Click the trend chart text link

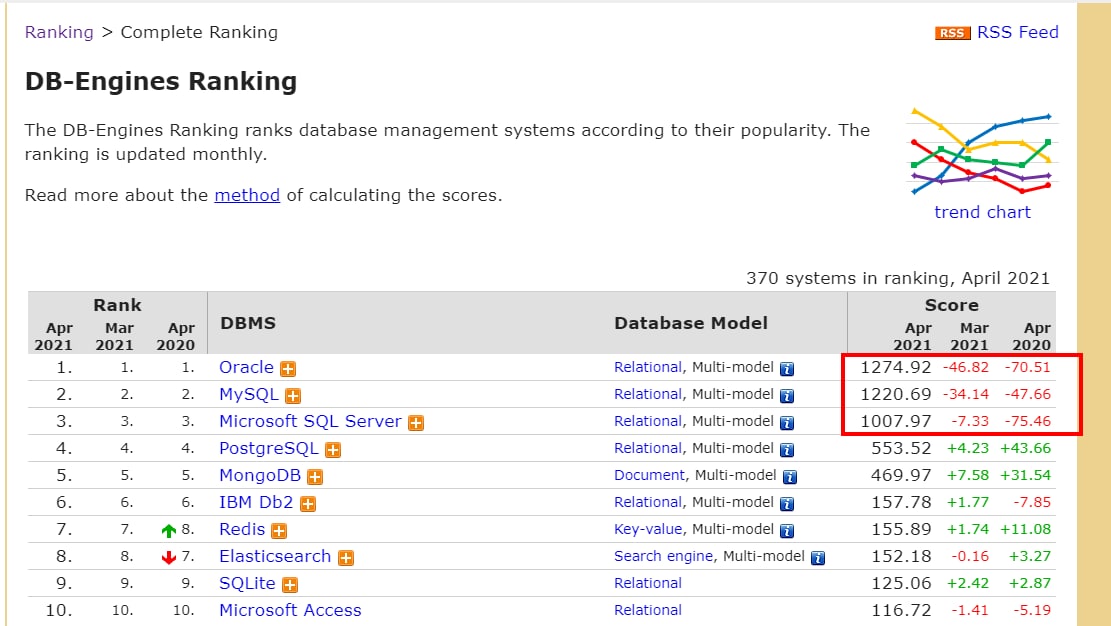(982, 212)
